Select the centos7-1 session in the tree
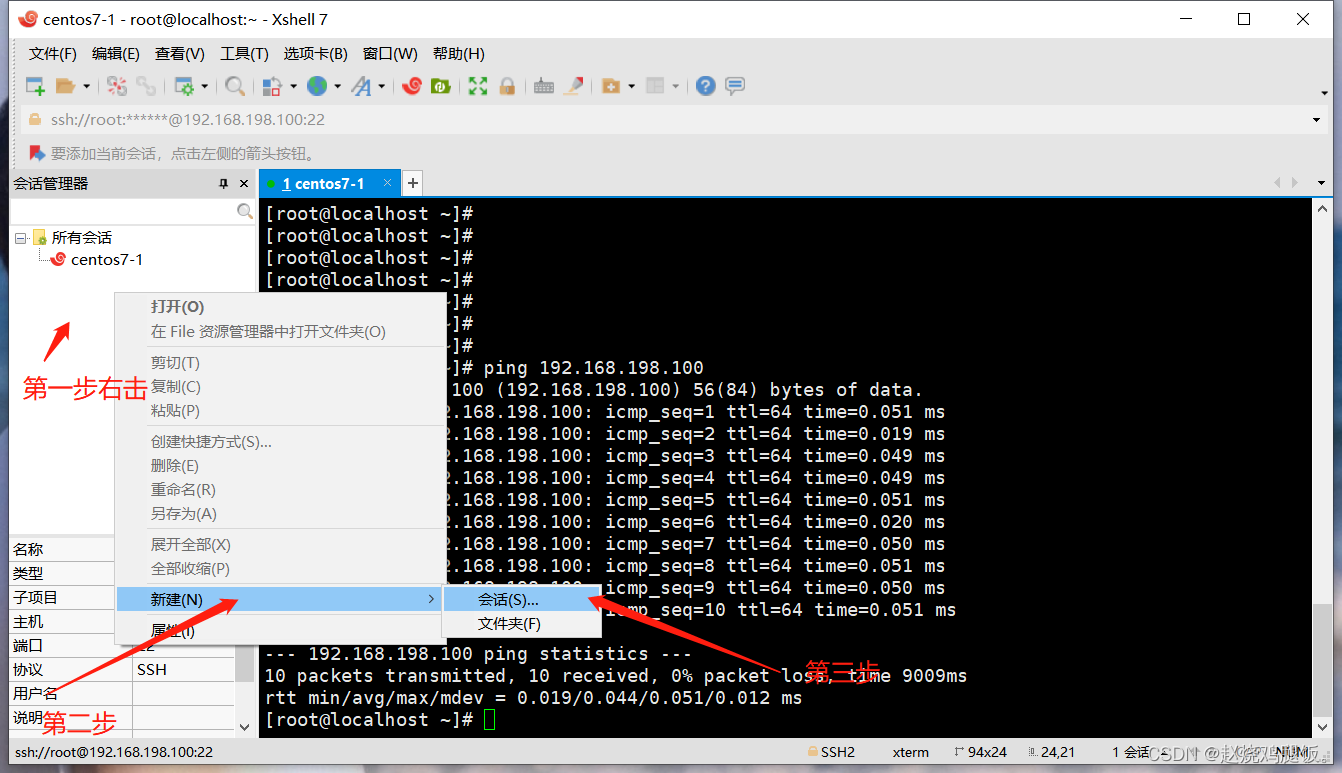Viewport: 1342px width, 773px height. click(106, 259)
